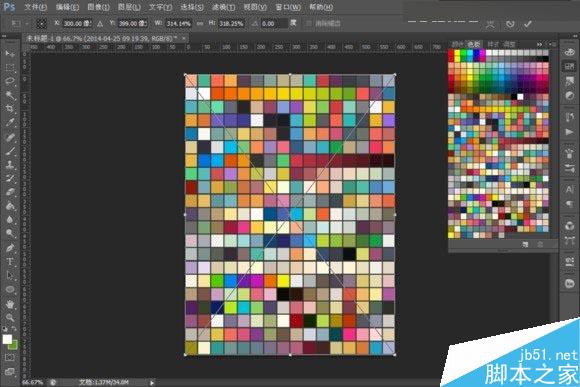This screenshot has height=387, width=580.
Task: Select the Lasso tool
Action: click(10, 81)
